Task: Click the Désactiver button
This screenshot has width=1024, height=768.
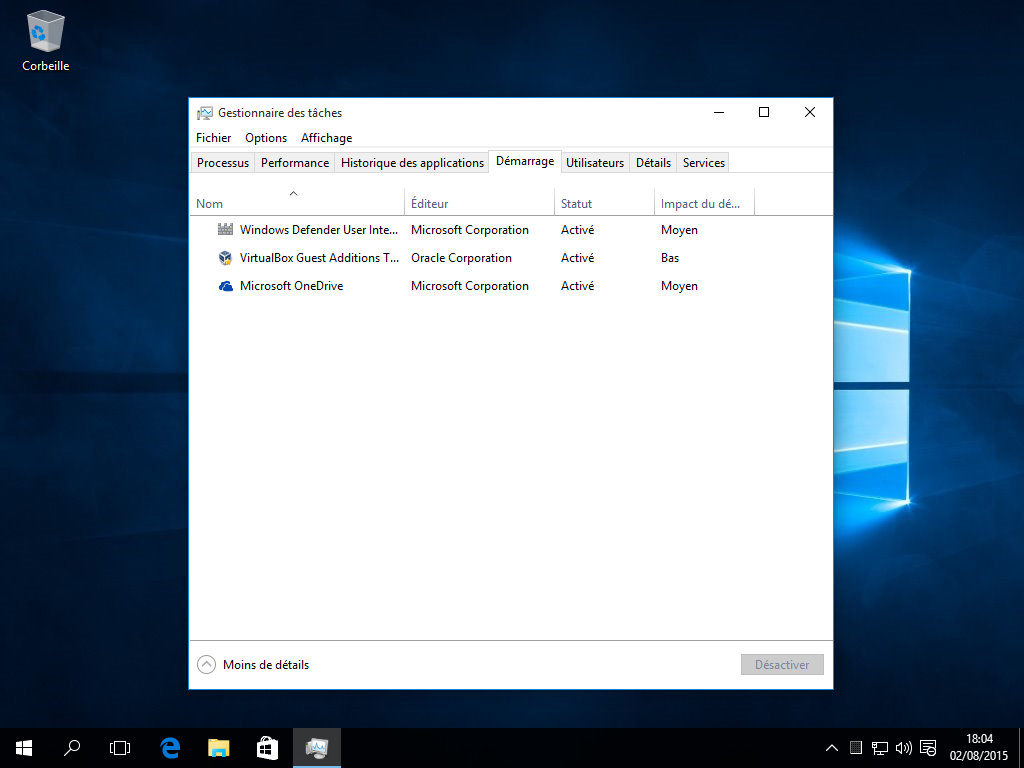Action: 782,665
